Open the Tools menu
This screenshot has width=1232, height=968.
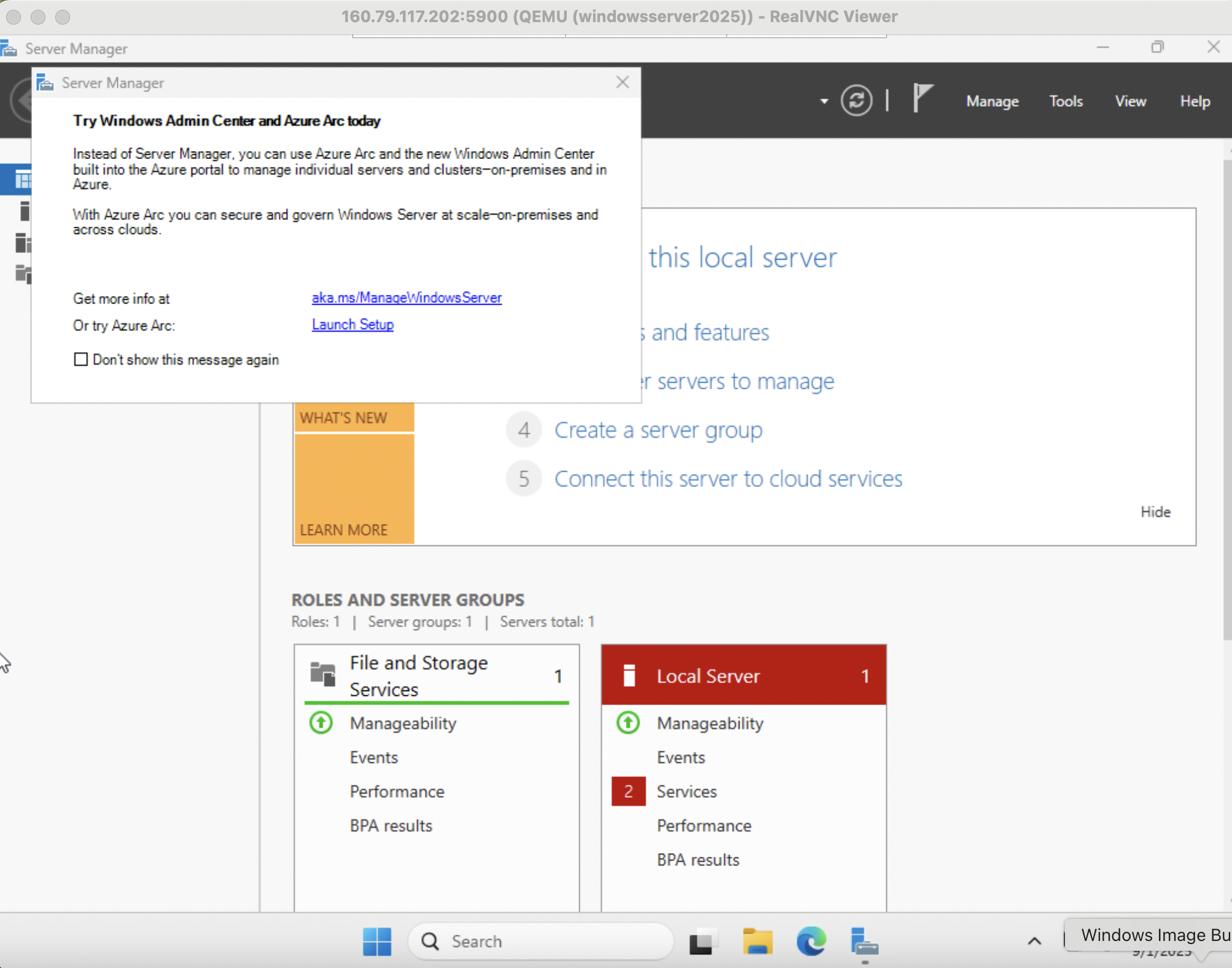coord(1066,101)
